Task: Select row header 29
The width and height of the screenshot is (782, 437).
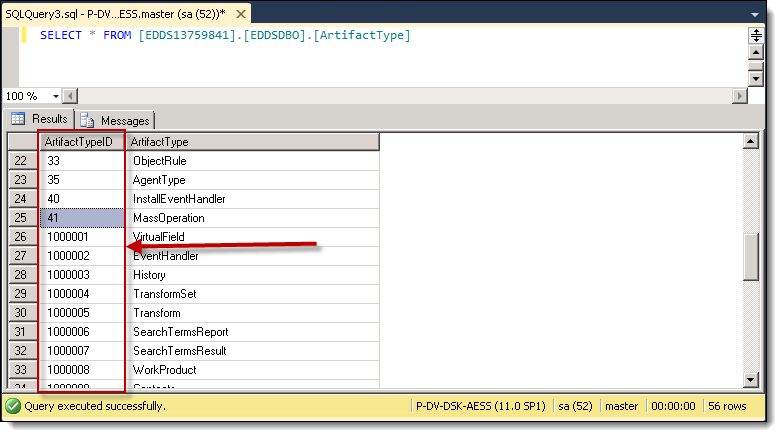Action: (x=23, y=293)
